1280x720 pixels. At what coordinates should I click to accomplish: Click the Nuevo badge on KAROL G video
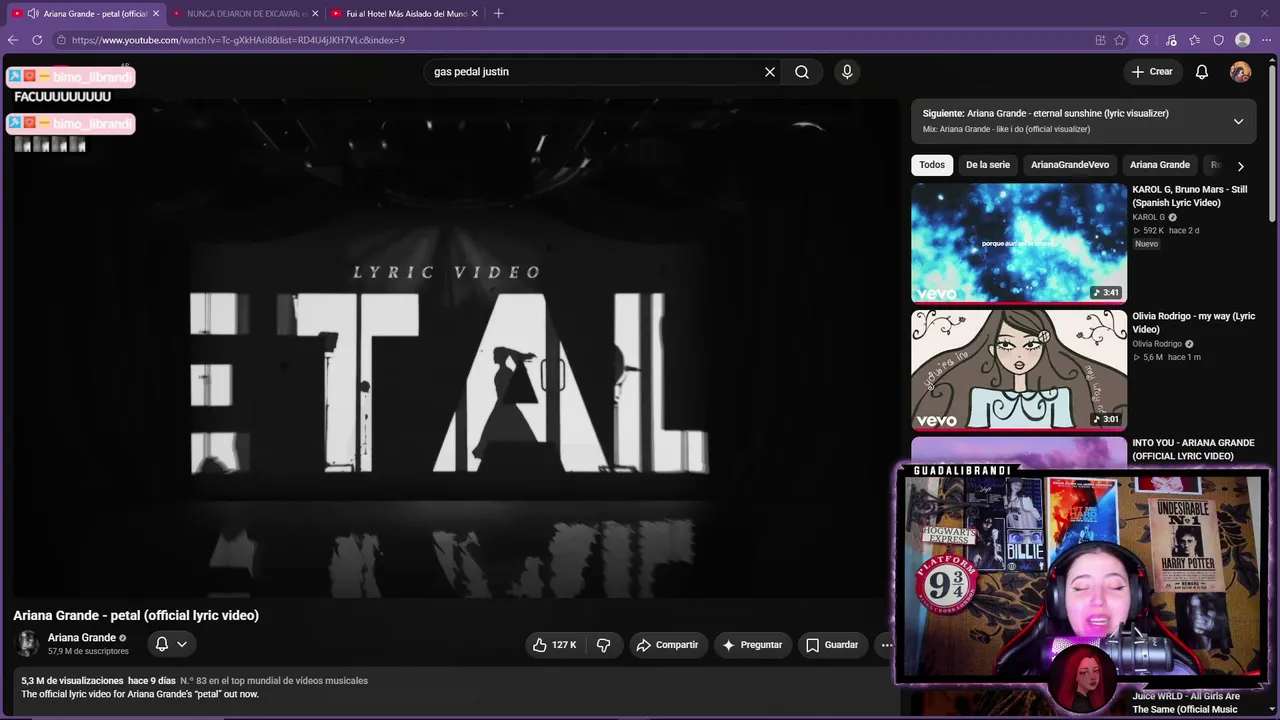[1146, 244]
